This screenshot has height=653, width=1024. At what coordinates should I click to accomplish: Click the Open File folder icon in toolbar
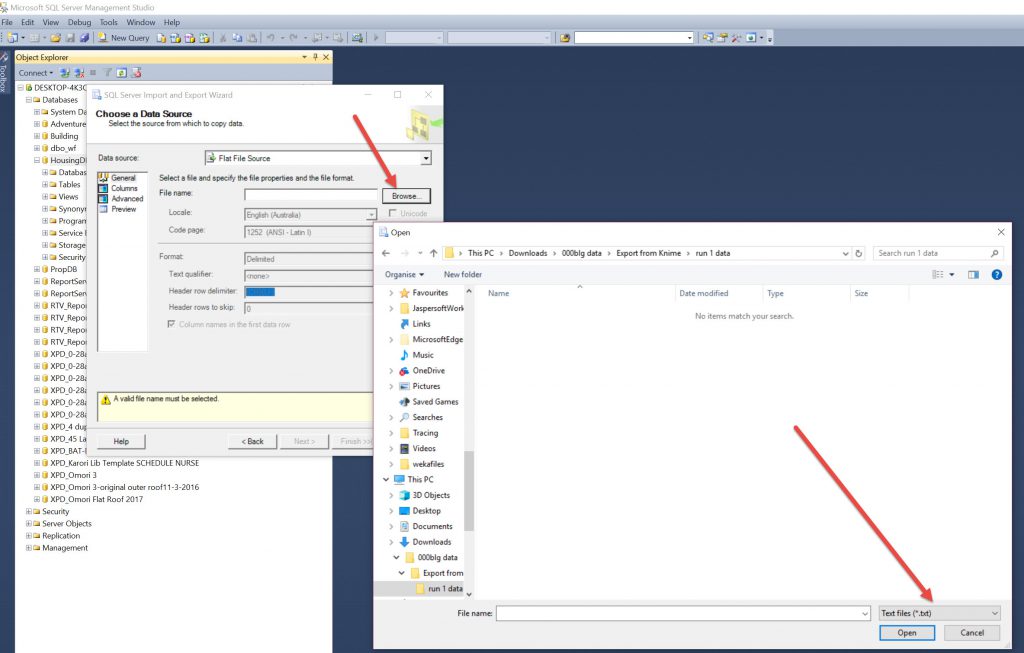56,38
